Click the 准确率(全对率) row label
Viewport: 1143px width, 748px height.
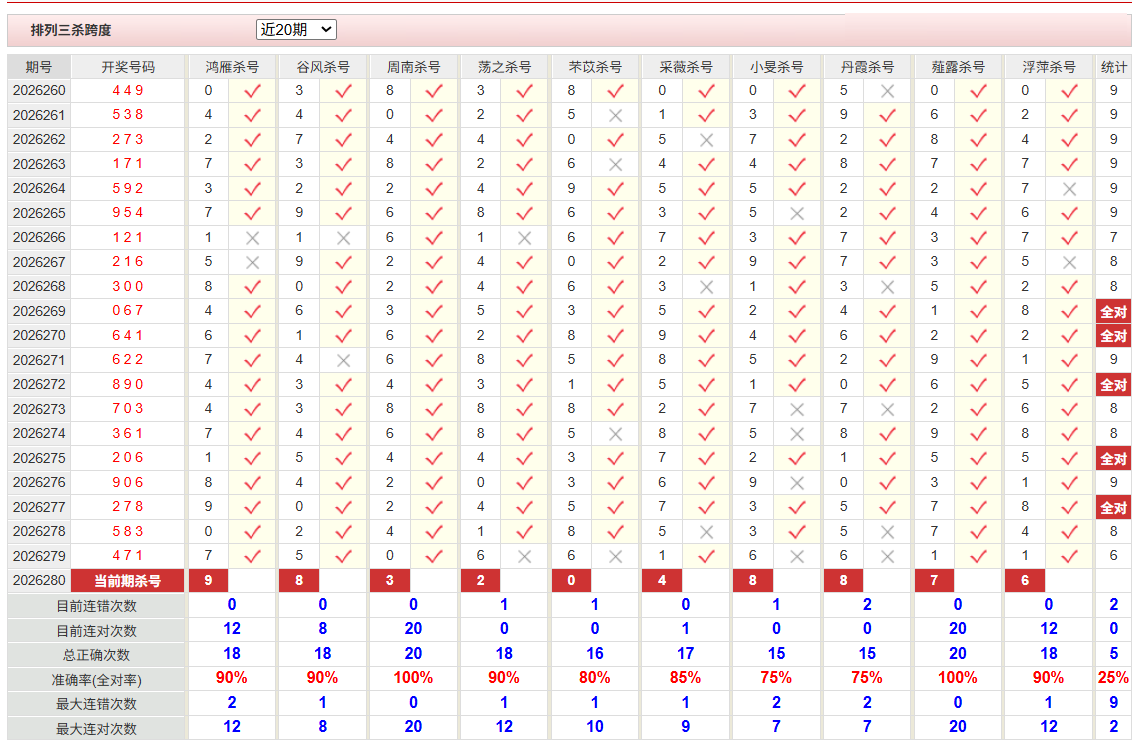(x=96, y=680)
